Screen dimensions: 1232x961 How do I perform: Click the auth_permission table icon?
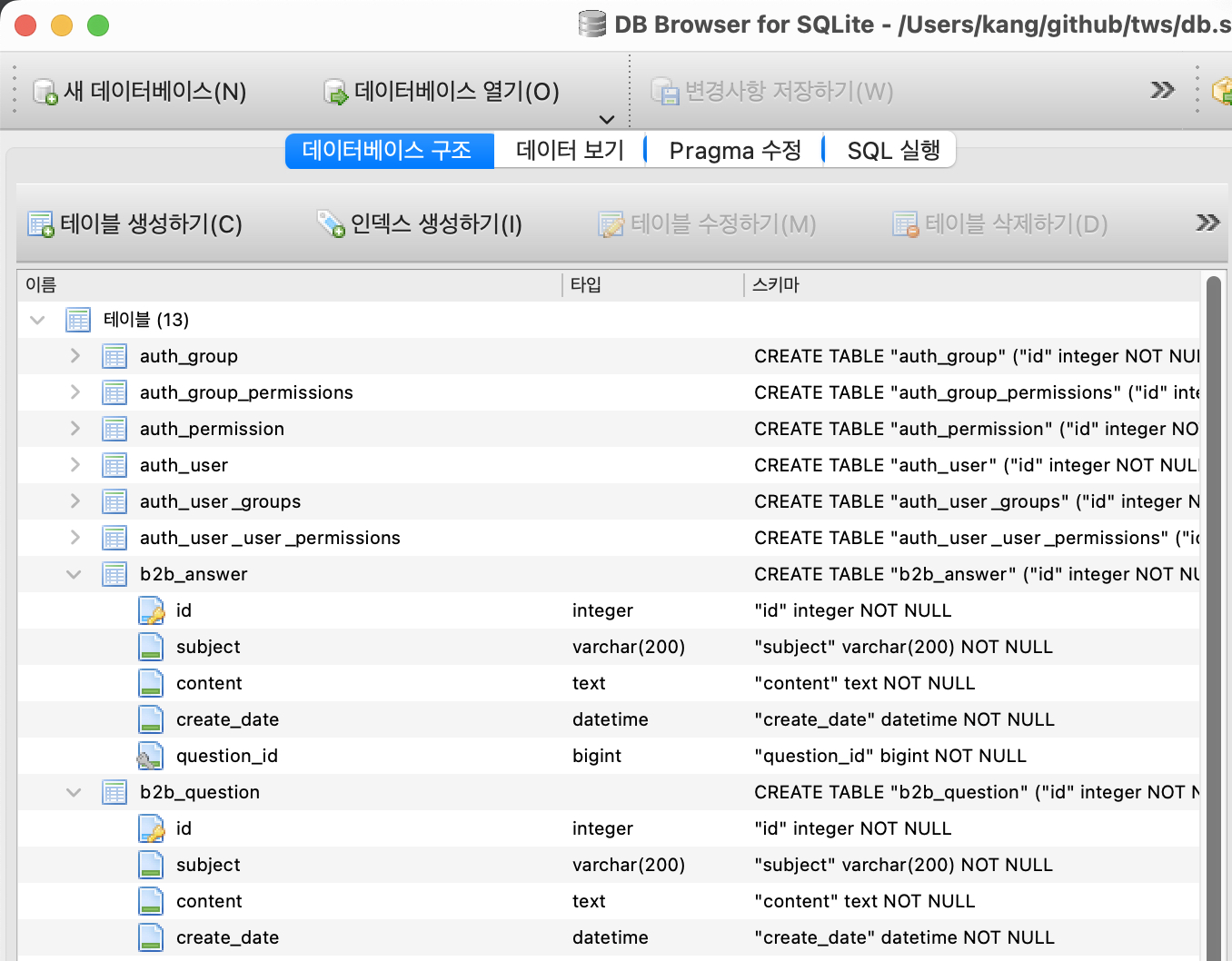[114, 429]
